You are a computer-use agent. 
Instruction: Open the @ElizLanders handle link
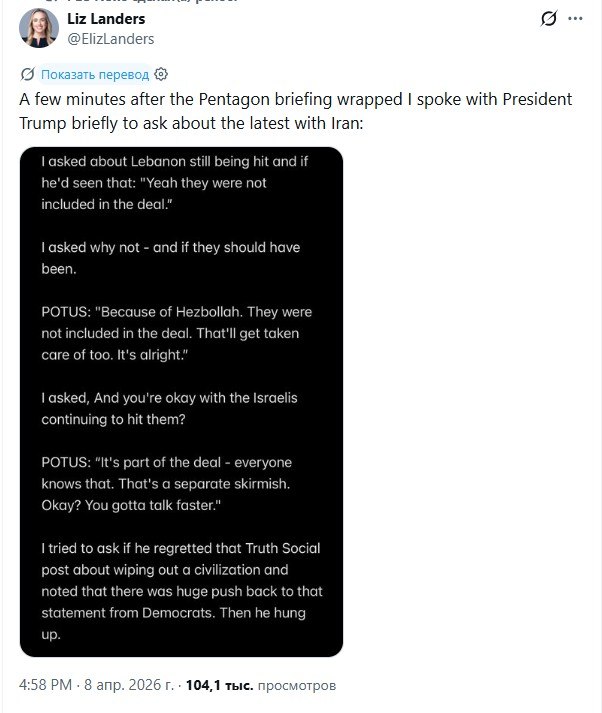(x=110, y=39)
